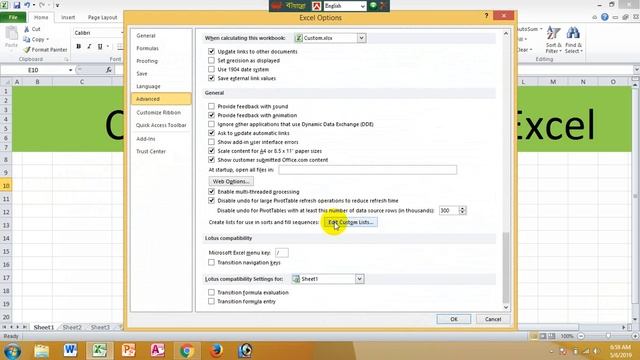Open the File ribbon tab
Image resolution: width=640 pixels, height=360 pixels.
pos(13,17)
